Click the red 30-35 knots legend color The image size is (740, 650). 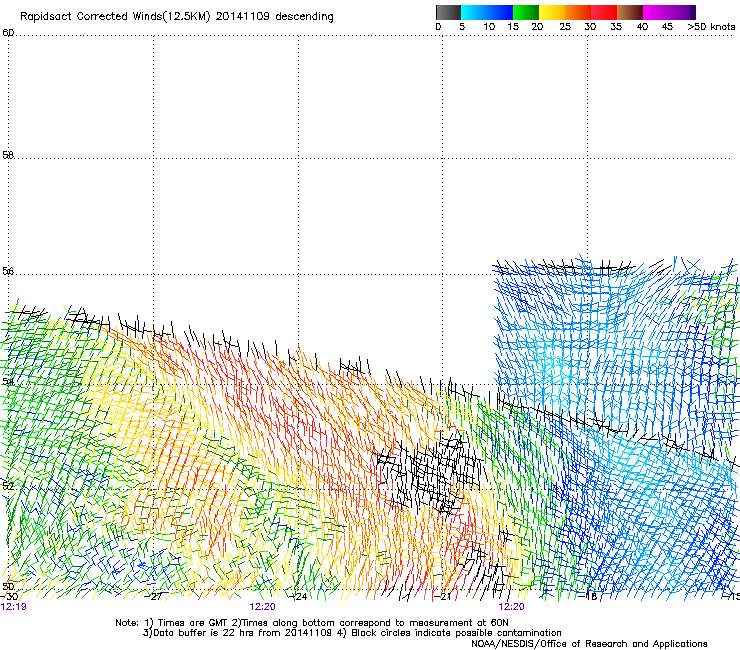point(604,12)
